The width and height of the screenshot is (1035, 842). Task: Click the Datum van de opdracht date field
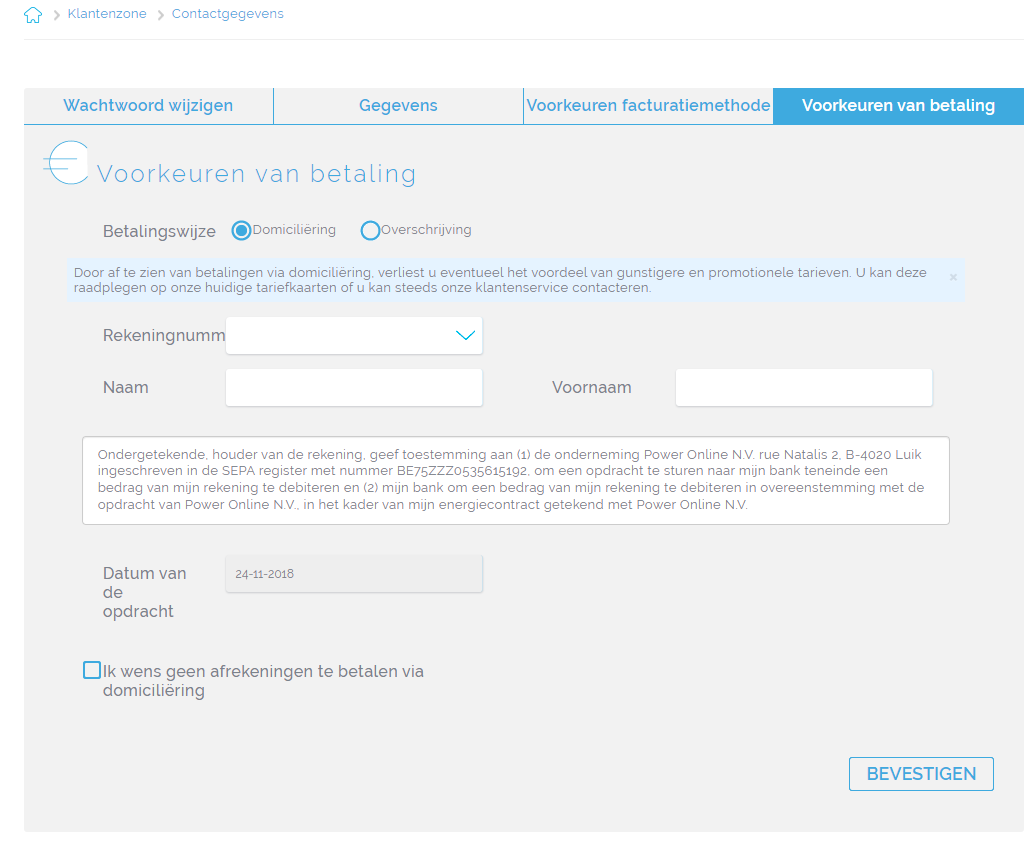coord(354,573)
